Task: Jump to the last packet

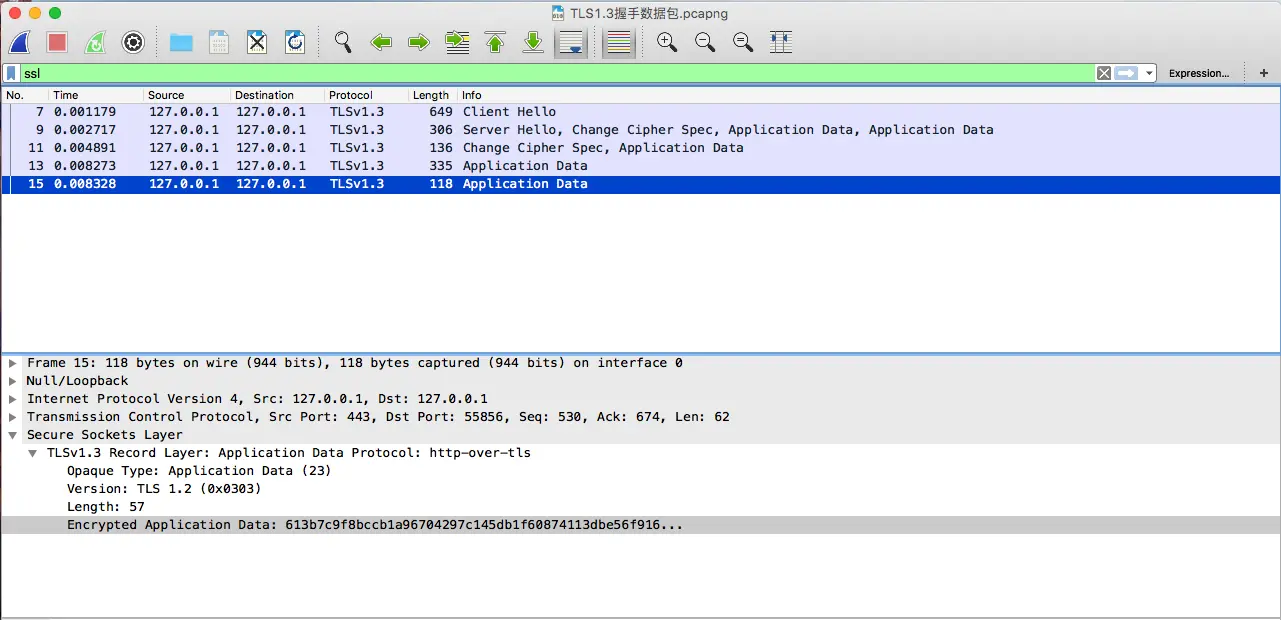Action: 533,42
